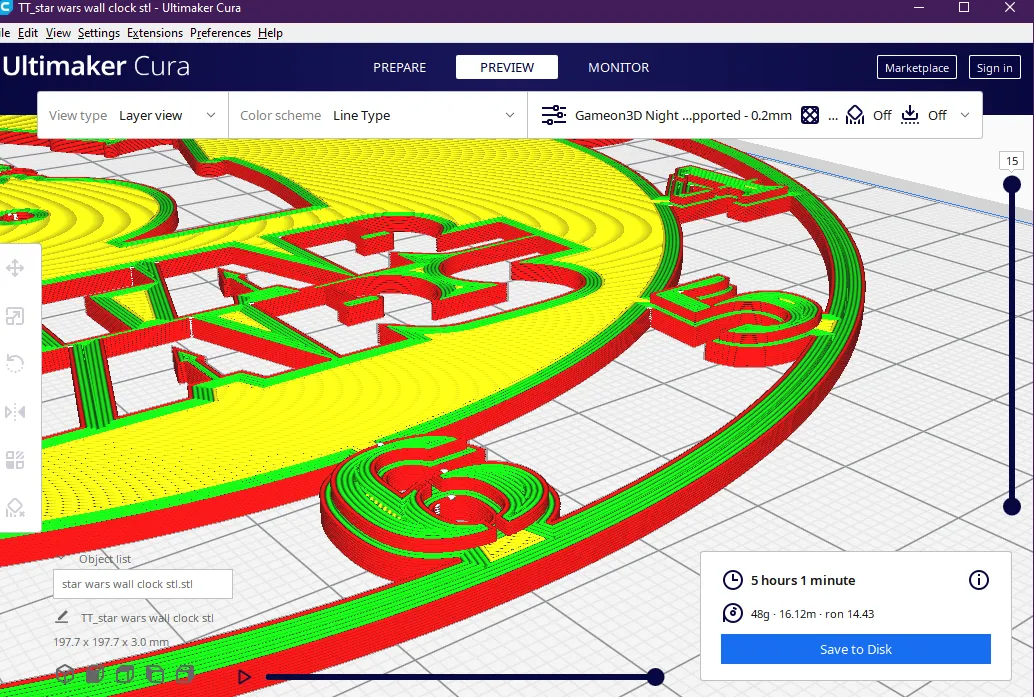Click the Save to Disk button
The height and width of the screenshot is (697, 1034).
click(855, 649)
